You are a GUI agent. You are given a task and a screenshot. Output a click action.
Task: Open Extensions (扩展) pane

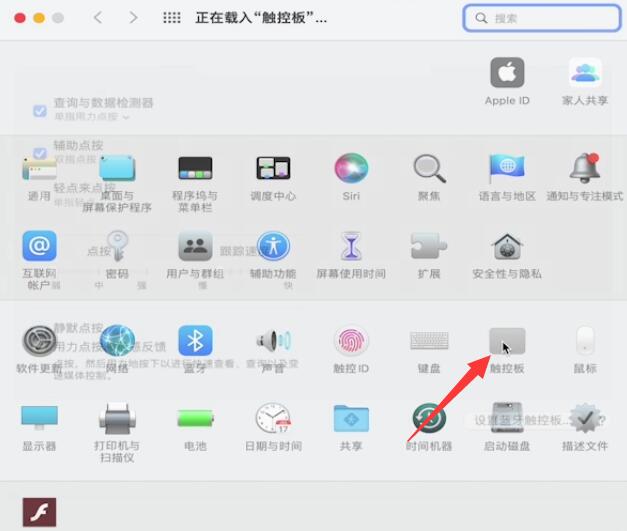429,246
